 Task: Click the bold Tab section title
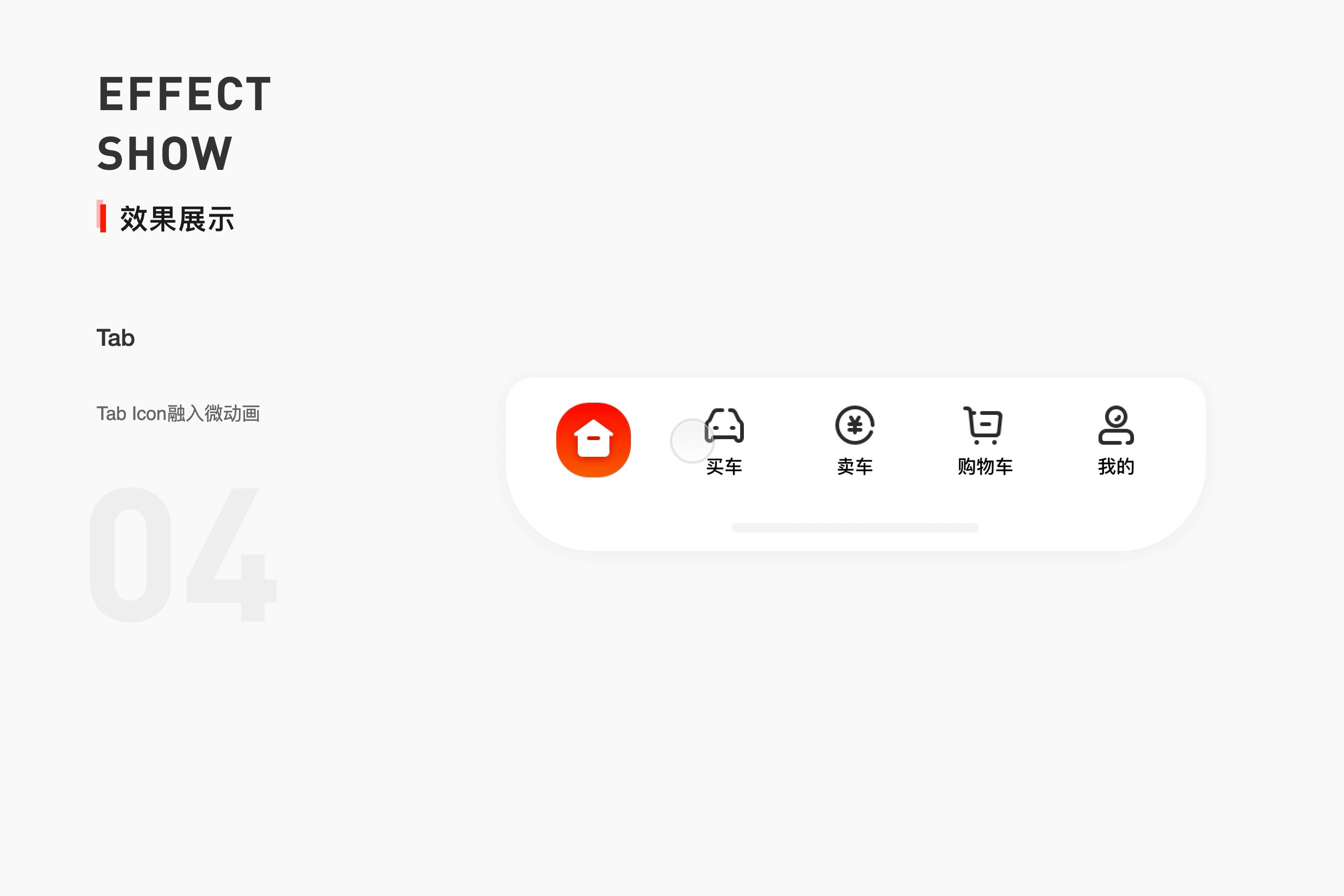pyautogui.click(x=115, y=338)
